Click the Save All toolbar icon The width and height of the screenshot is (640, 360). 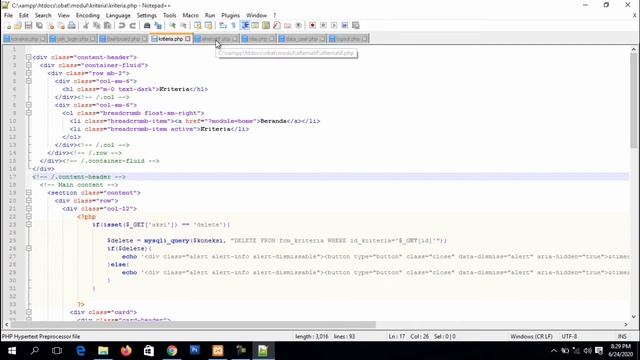(39, 26)
